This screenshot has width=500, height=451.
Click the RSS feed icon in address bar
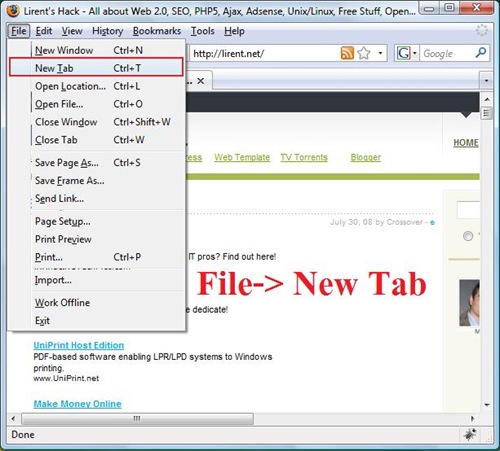click(347, 53)
